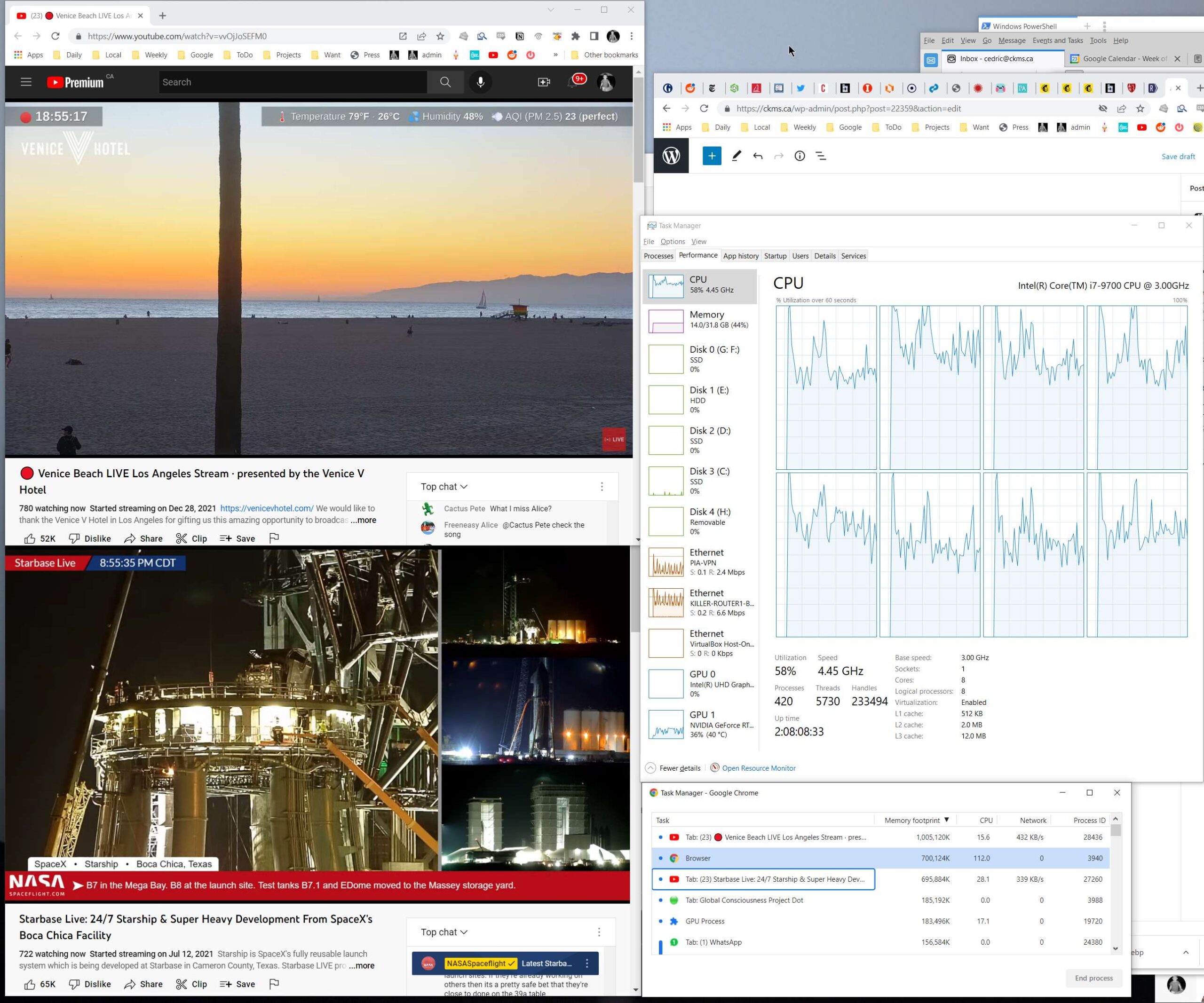Click the WordPress editor undo arrow

pyautogui.click(x=757, y=156)
